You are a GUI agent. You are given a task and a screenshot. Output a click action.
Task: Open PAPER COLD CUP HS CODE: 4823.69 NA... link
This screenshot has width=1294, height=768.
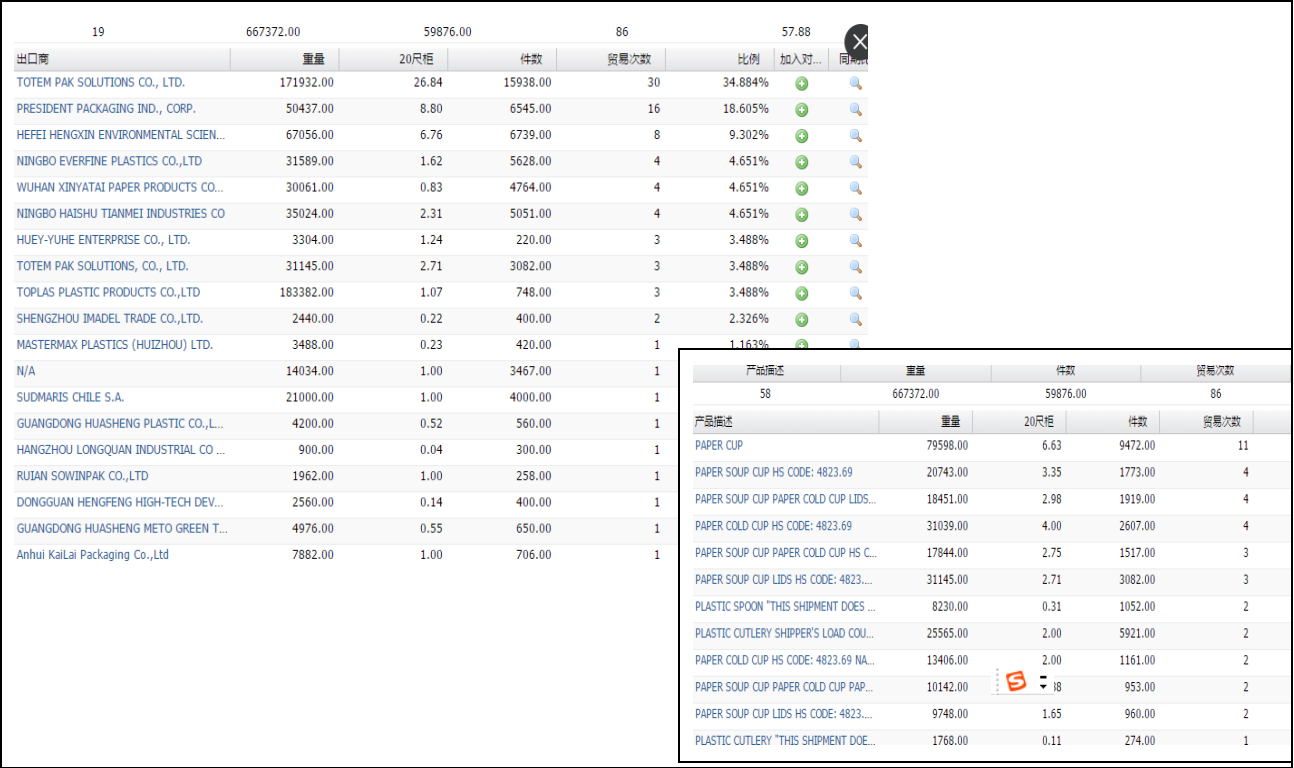tap(786, 661)
